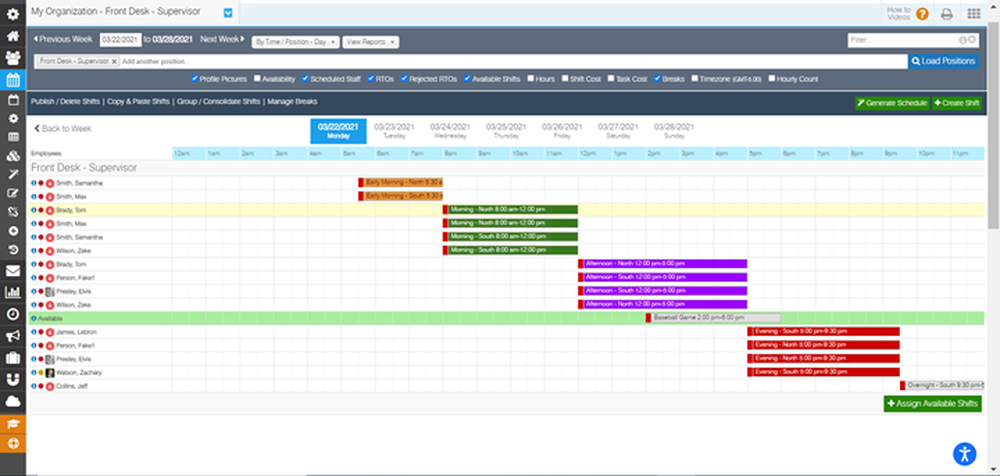Open the magnet icon in sidebar
Screen dimensions: 1000x476
point(13,380)
